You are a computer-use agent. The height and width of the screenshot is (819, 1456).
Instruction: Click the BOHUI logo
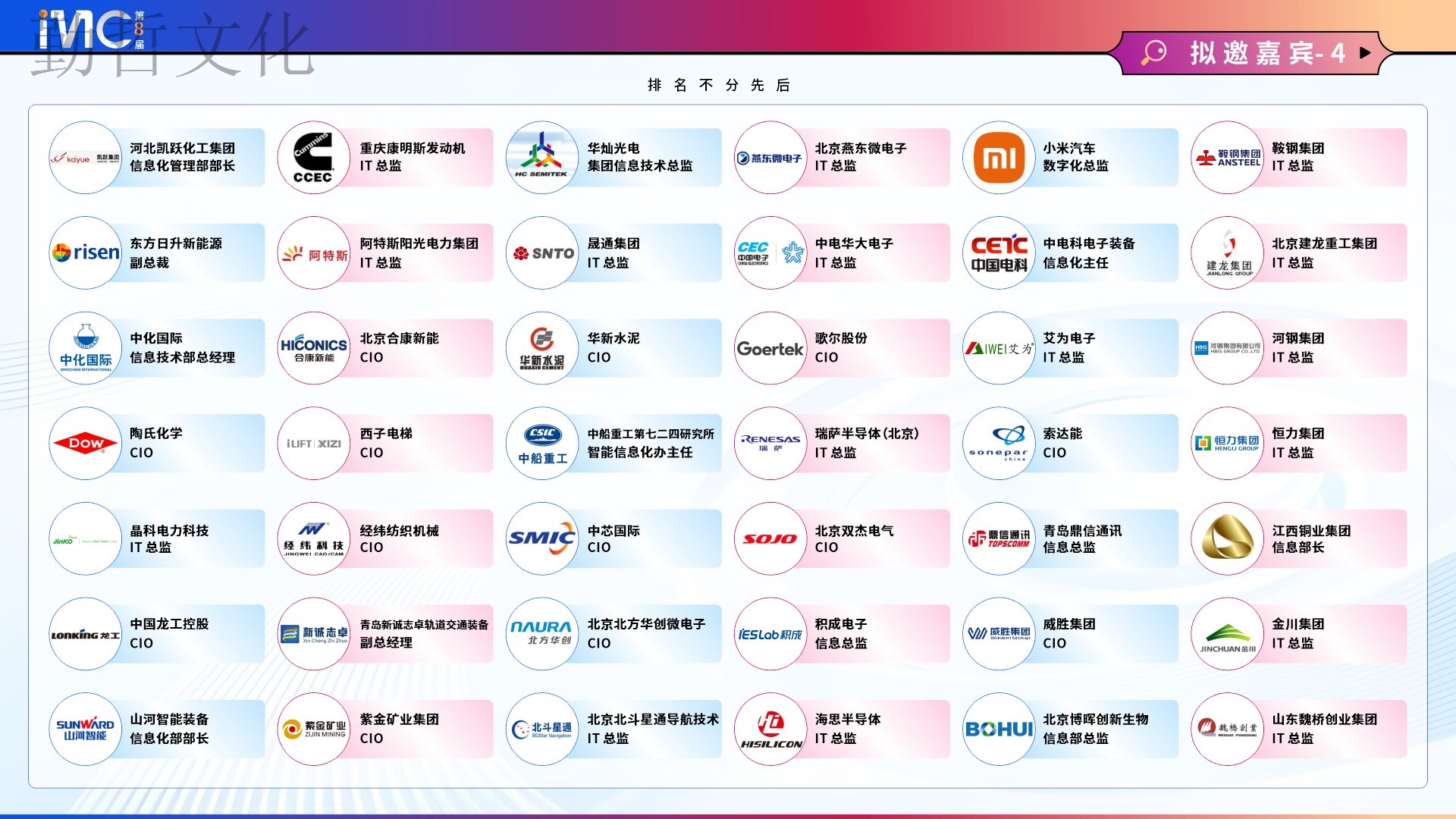click(999, 729)
